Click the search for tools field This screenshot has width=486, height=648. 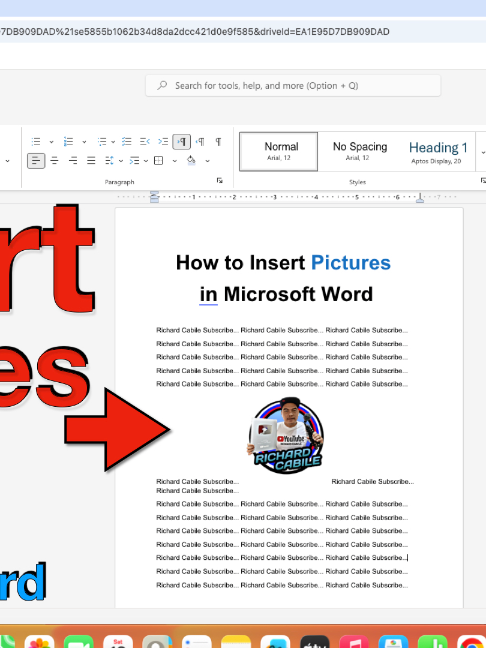click(x=293, y=86)
